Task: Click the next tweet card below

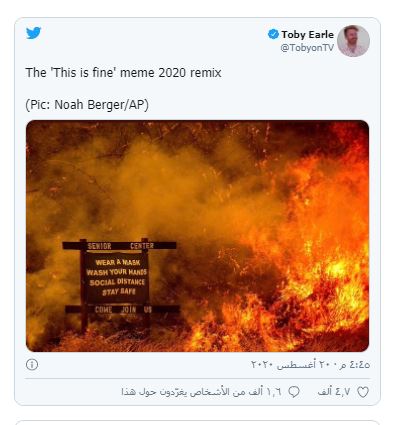Action: [197, 422]
